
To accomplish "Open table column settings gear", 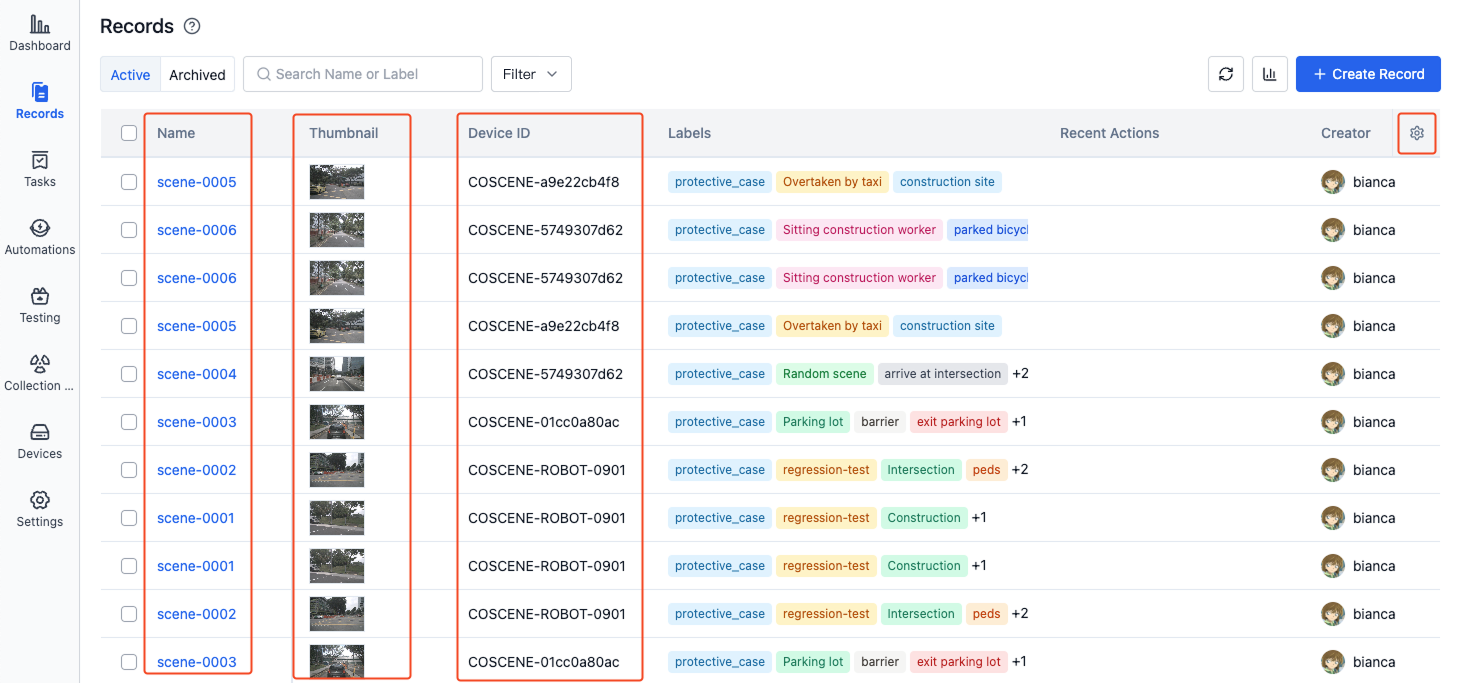I will coord(1416,133).
